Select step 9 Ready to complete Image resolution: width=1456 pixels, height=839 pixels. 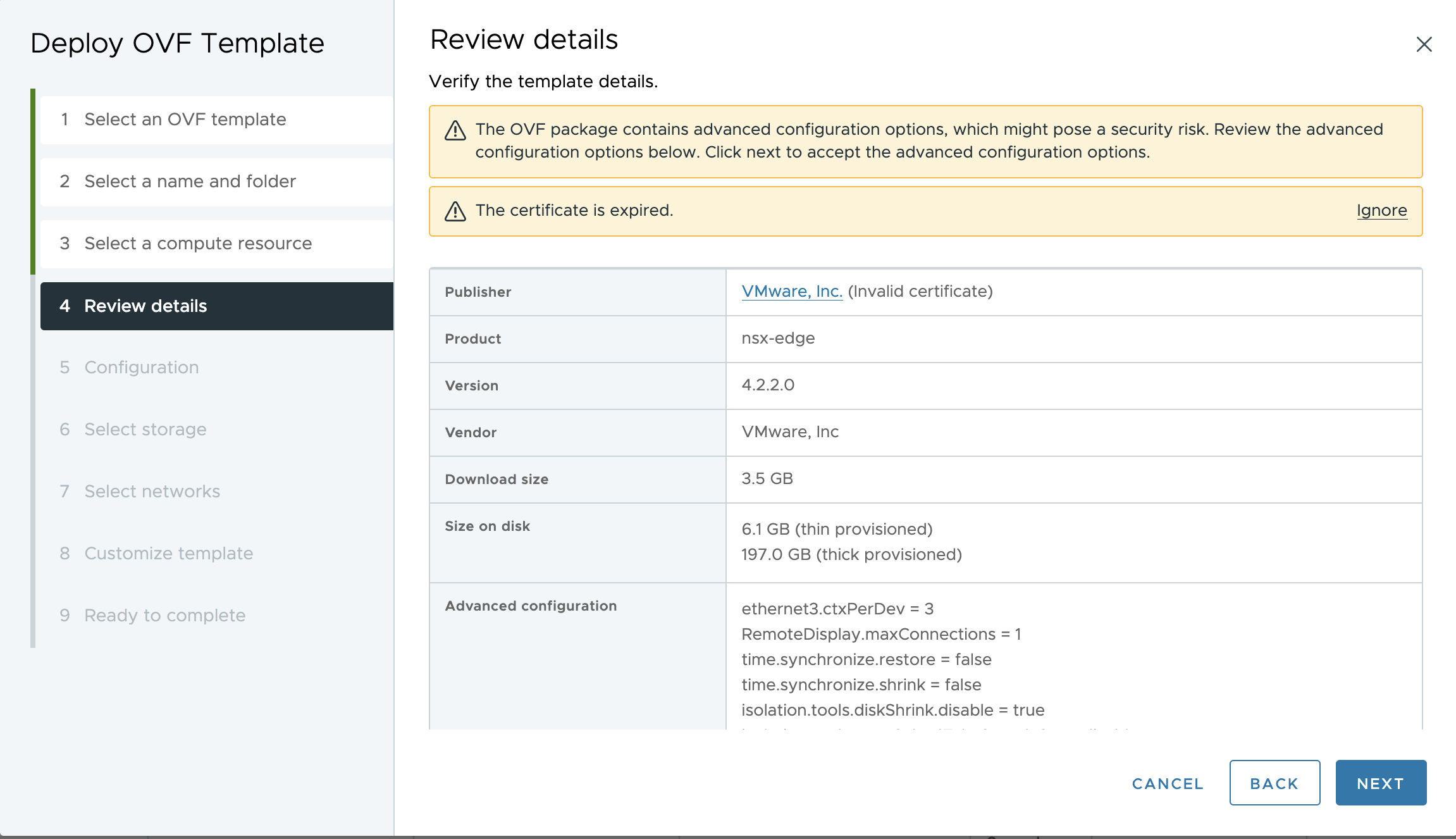[164, 615]
